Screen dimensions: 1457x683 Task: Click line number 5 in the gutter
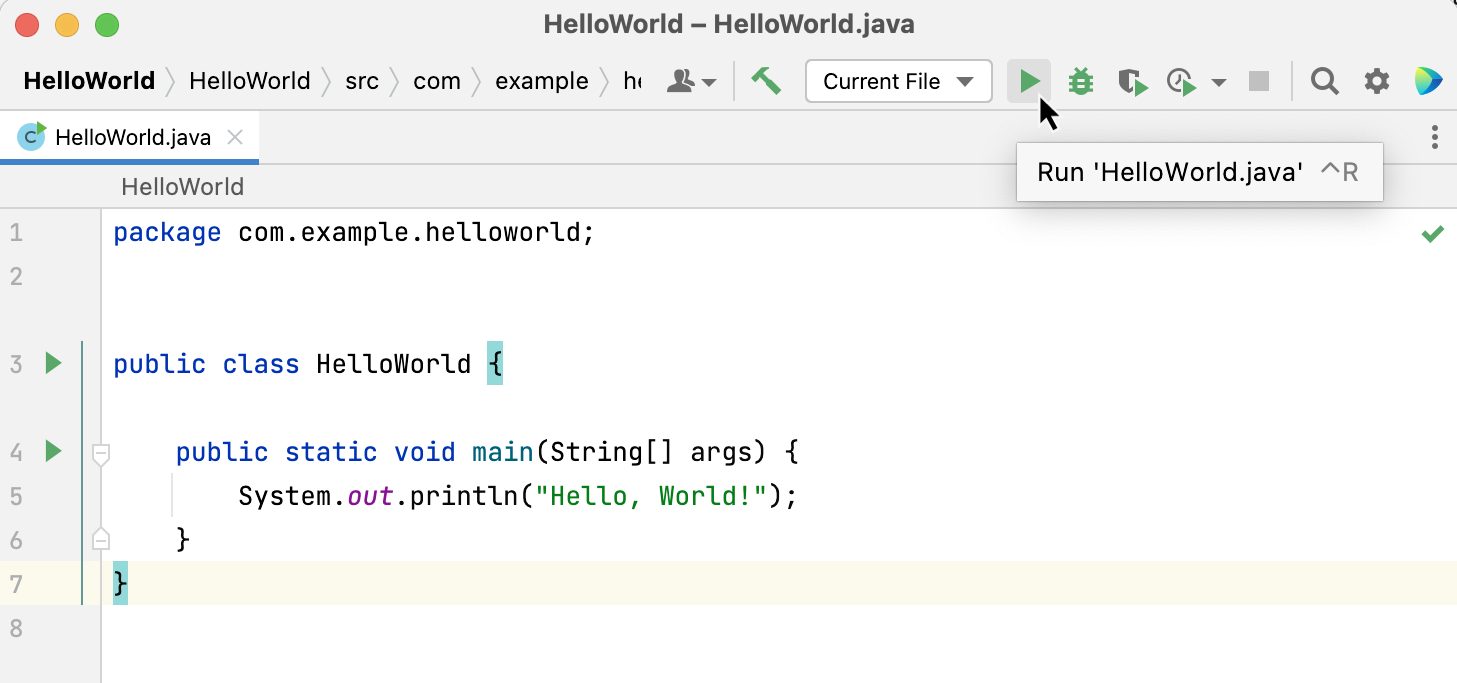coord(16,496)
